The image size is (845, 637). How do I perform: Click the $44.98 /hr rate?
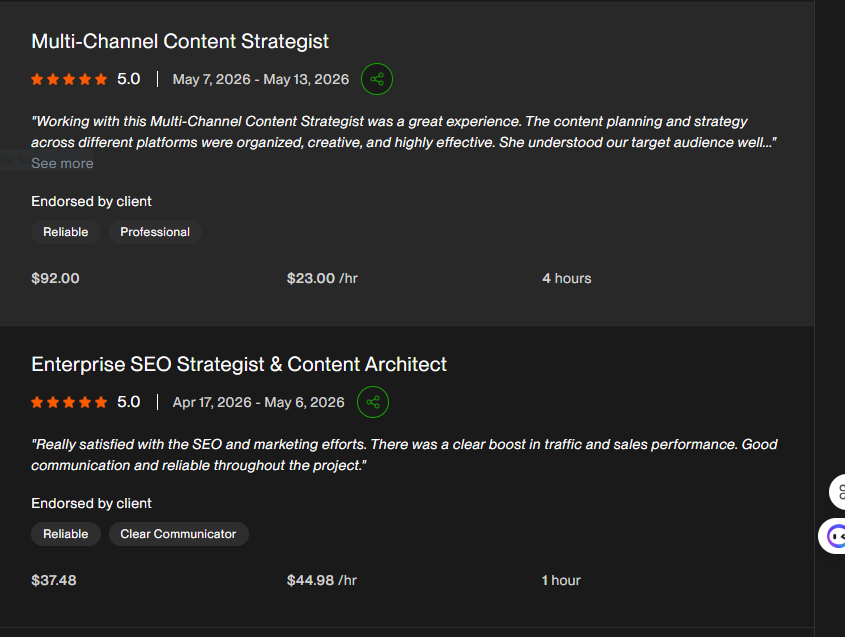click(322, 580)
